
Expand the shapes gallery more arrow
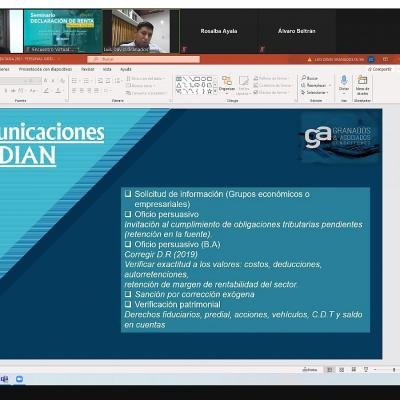pyautogui.click(x=215, y=91)
